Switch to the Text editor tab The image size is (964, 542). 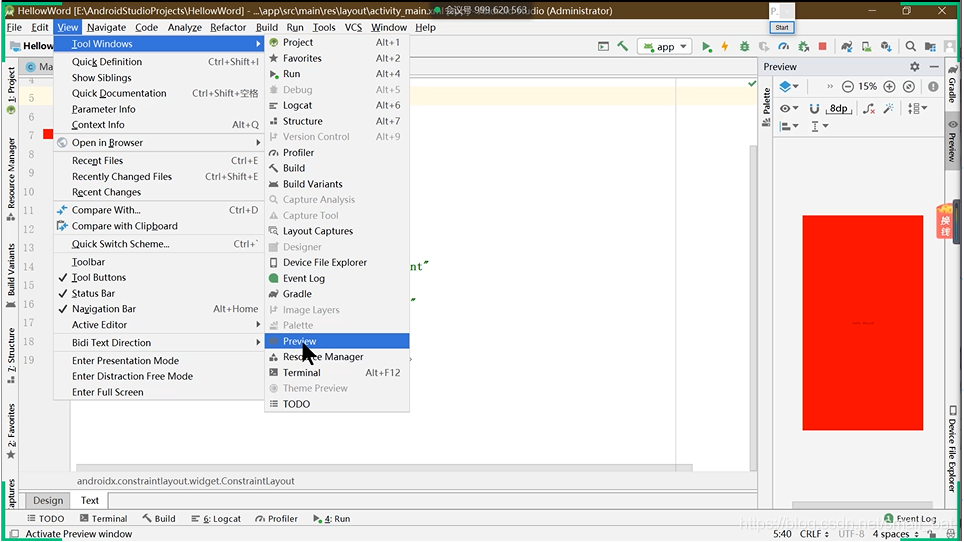[90, 500]
